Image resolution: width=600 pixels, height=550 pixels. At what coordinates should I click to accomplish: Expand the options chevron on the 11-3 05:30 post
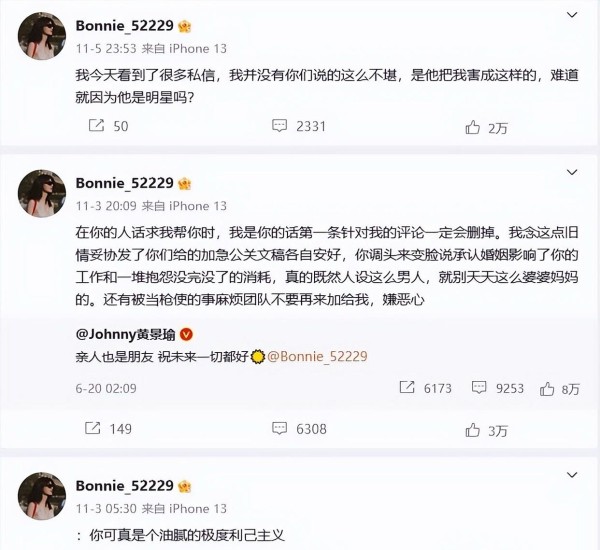[x=572, y=475]
